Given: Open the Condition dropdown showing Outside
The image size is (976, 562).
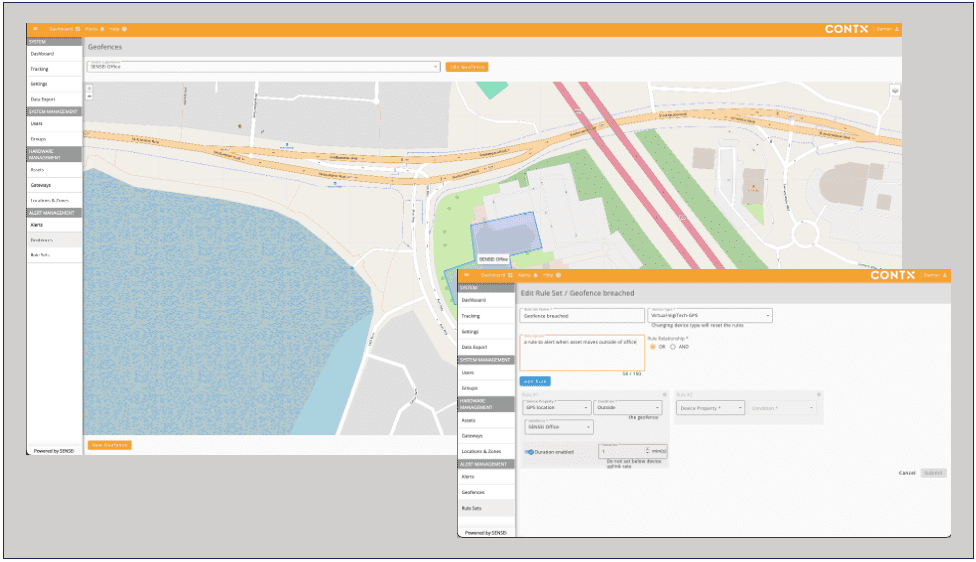Looking at the screenshot, I should coord(628,408).
